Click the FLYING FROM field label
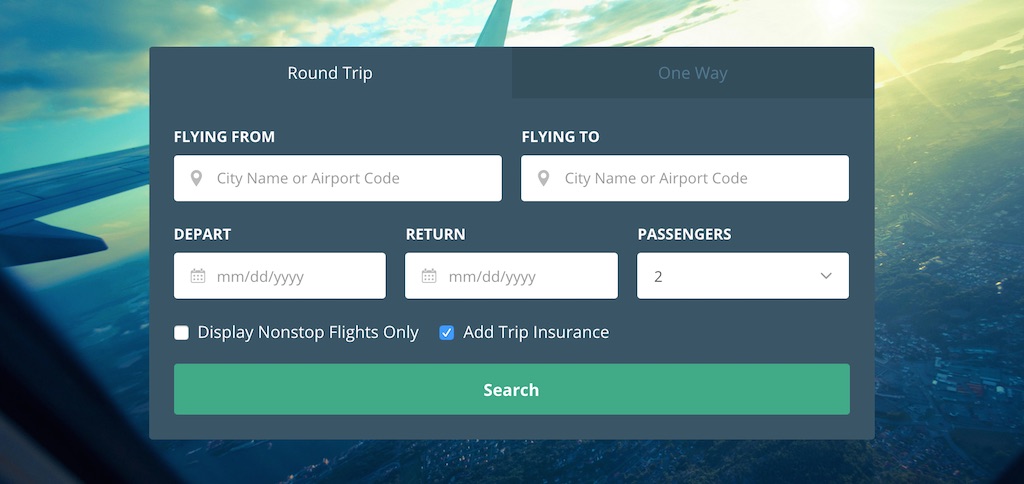This screenshot has height=484, width=1024. [x=224, y=137]
